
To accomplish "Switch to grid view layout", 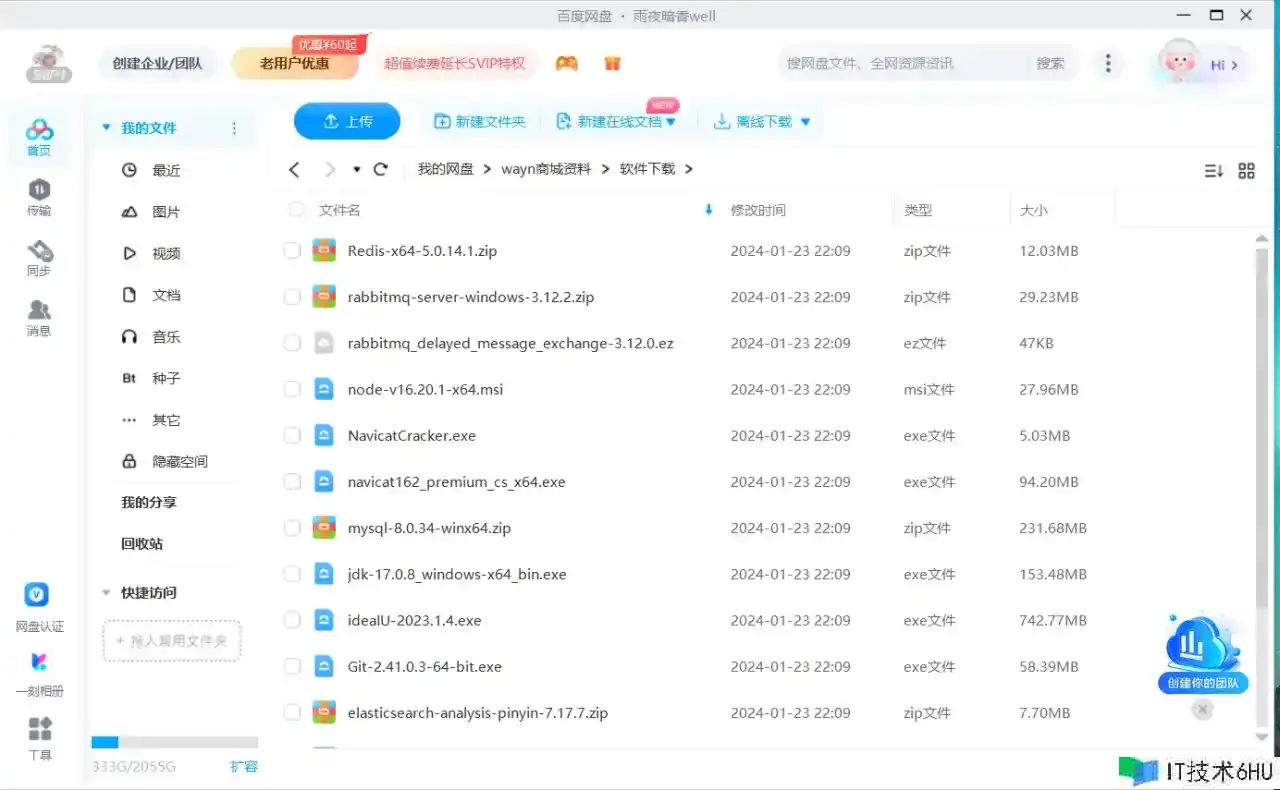I will click(x=1246, y=171).
